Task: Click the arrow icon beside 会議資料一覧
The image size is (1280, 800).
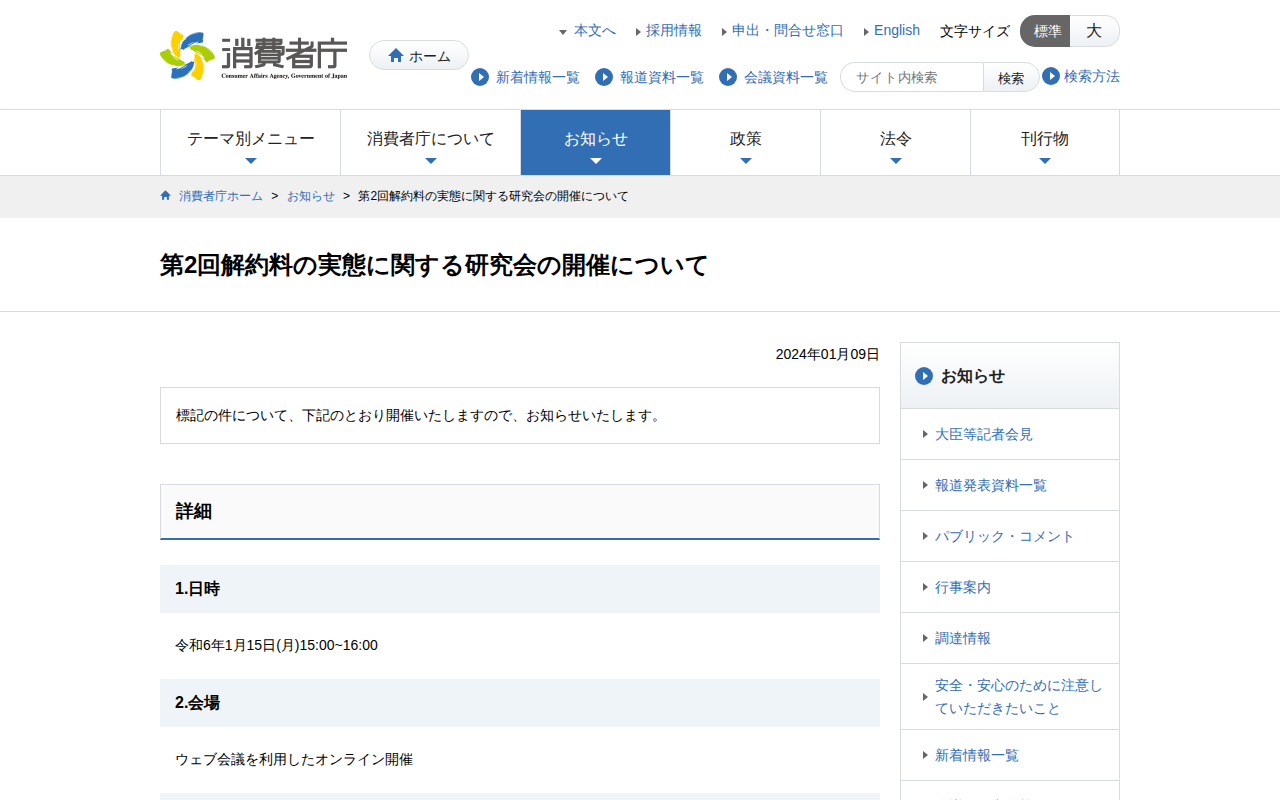Action: tap(728, 77)
